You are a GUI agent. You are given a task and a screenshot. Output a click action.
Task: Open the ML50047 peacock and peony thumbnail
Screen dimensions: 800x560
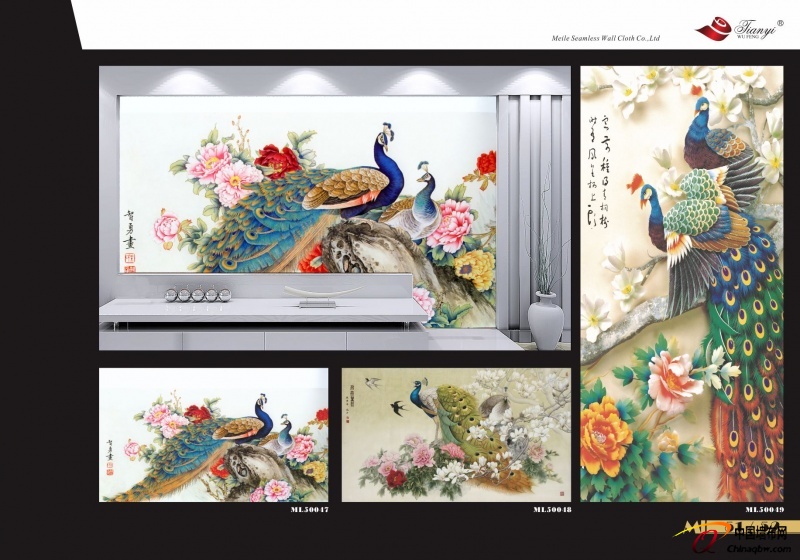tap(214, 435)
